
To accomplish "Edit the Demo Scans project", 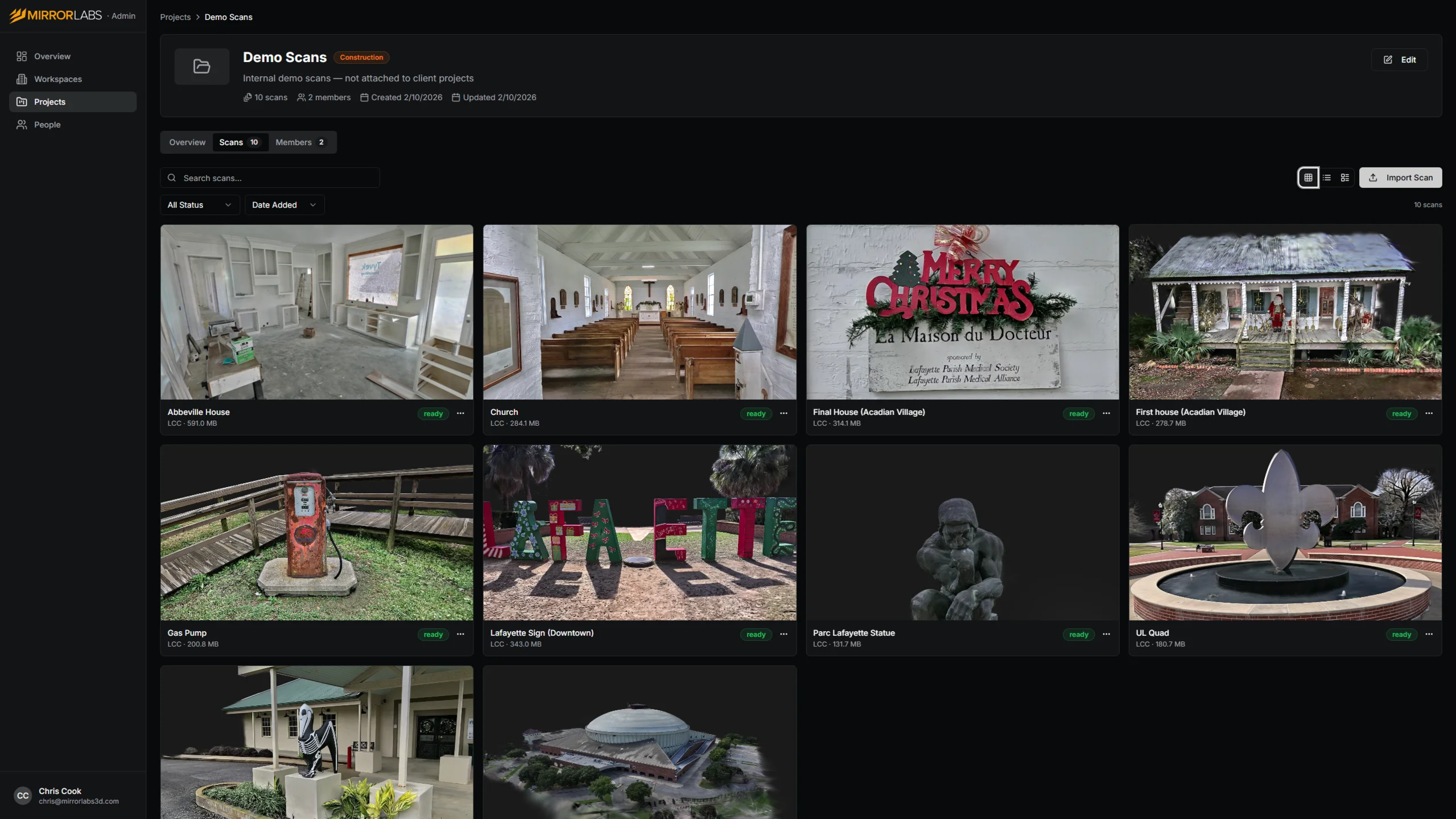I will (1399, 60).
